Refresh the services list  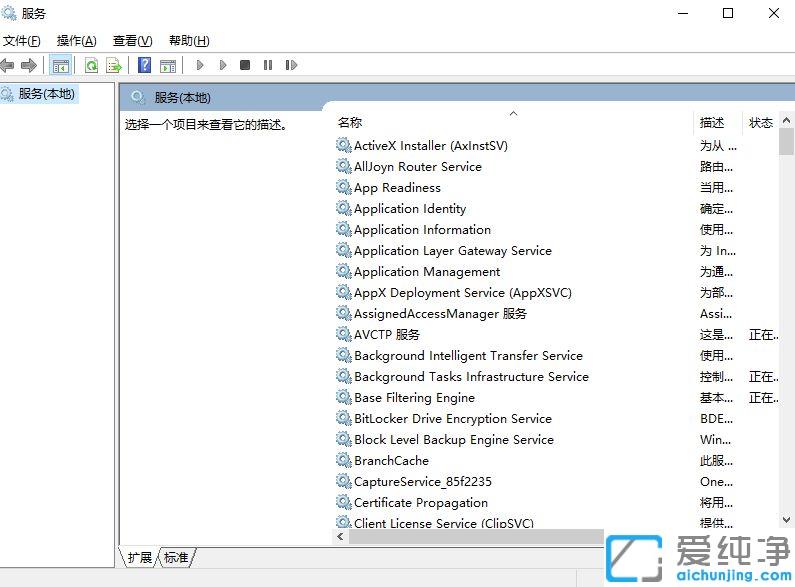click(x=91, y=66)
